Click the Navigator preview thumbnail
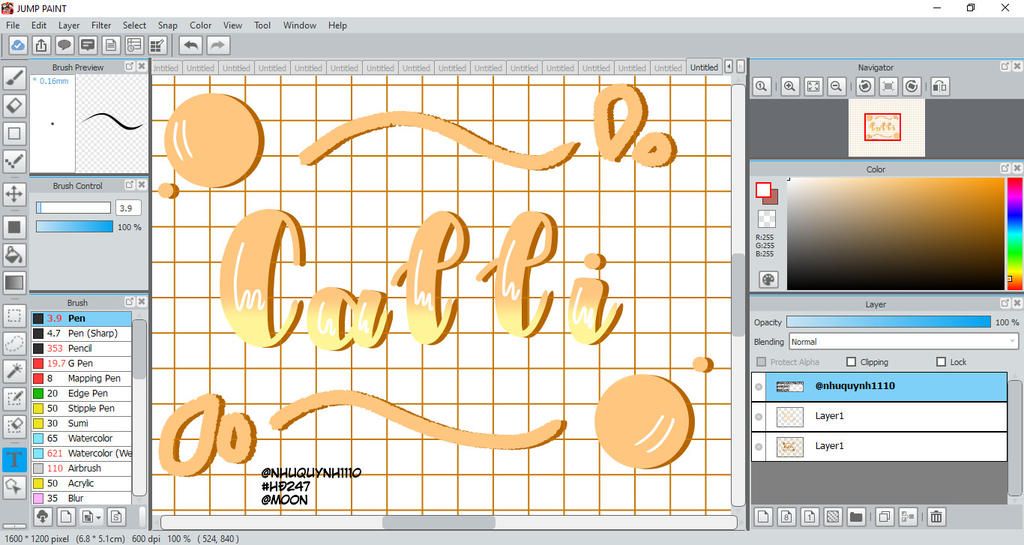Image resolution: width=1024 pixels, height=545 pixels. coord(886,127)
